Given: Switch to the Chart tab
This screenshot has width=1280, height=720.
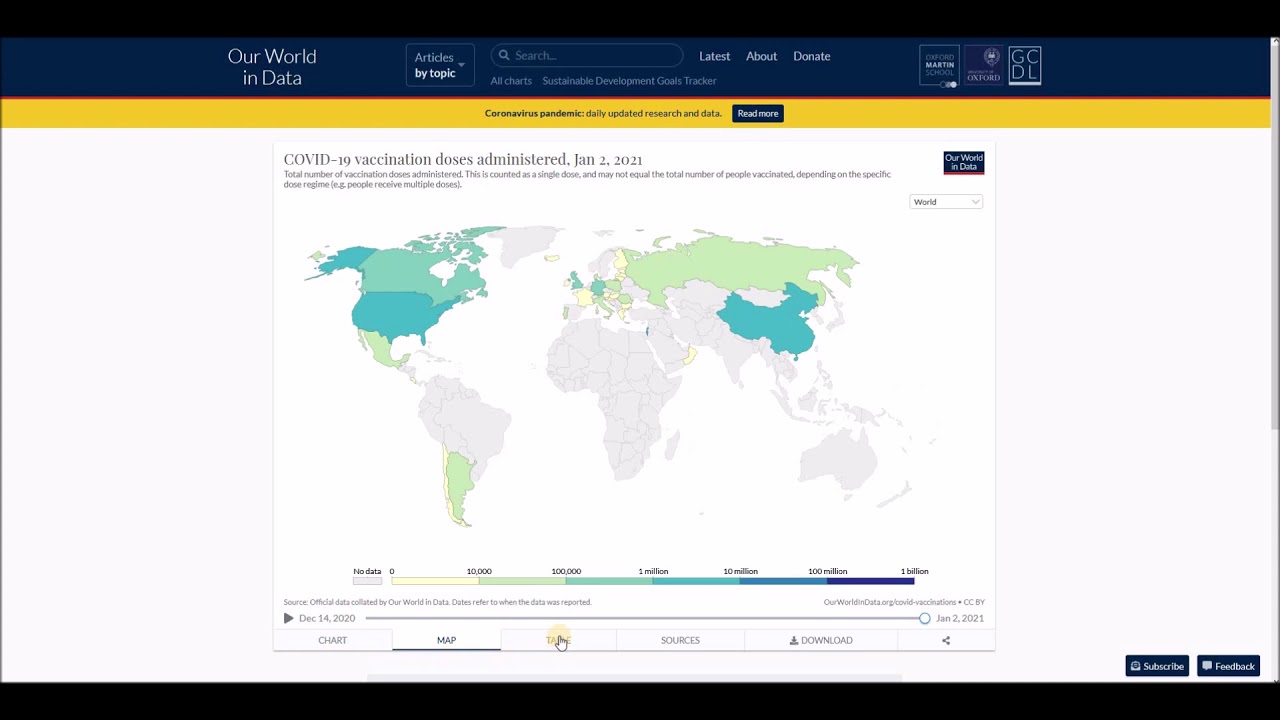Looking at the screenshot, I should tap(332, 640).
